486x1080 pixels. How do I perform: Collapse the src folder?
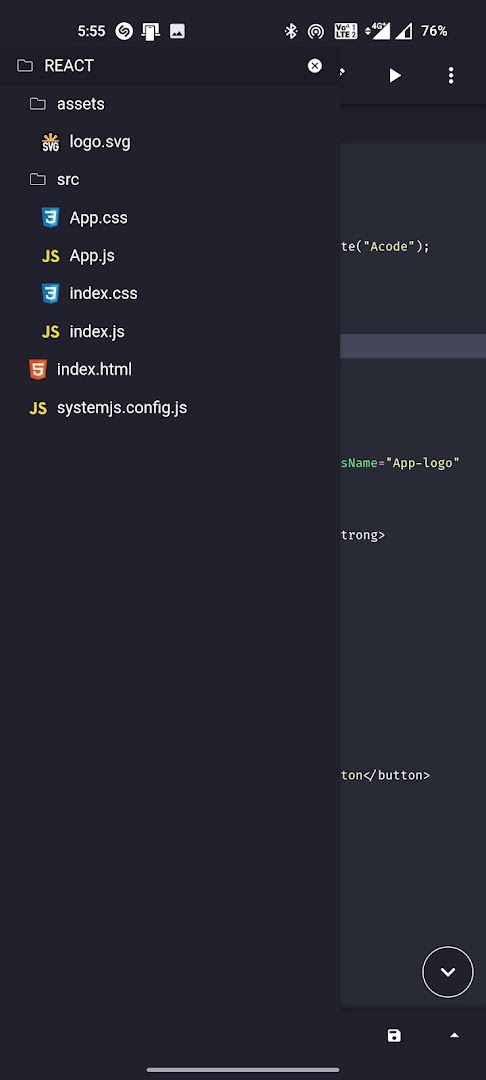click(170, 180)
